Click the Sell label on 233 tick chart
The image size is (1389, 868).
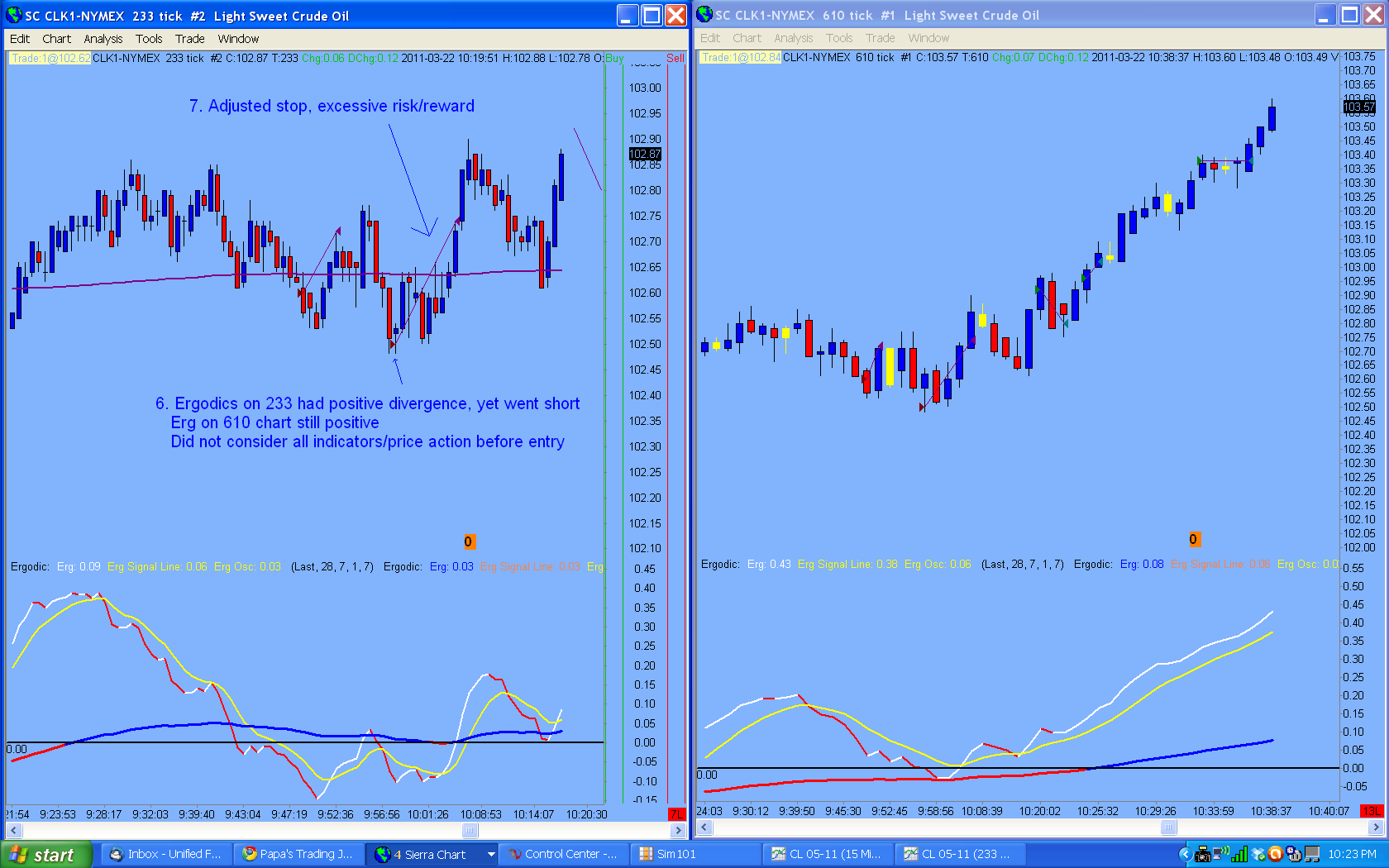click(675, 59)
